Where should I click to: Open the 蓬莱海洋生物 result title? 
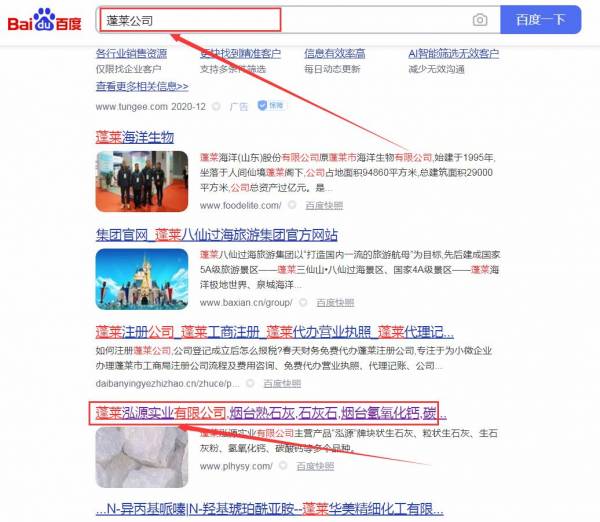point(134,136)
